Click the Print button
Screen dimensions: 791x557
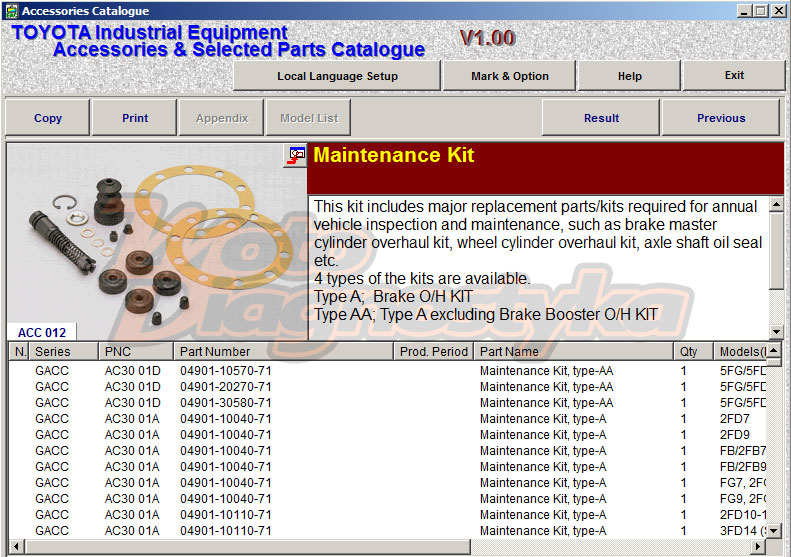click(x=135, y=118)
